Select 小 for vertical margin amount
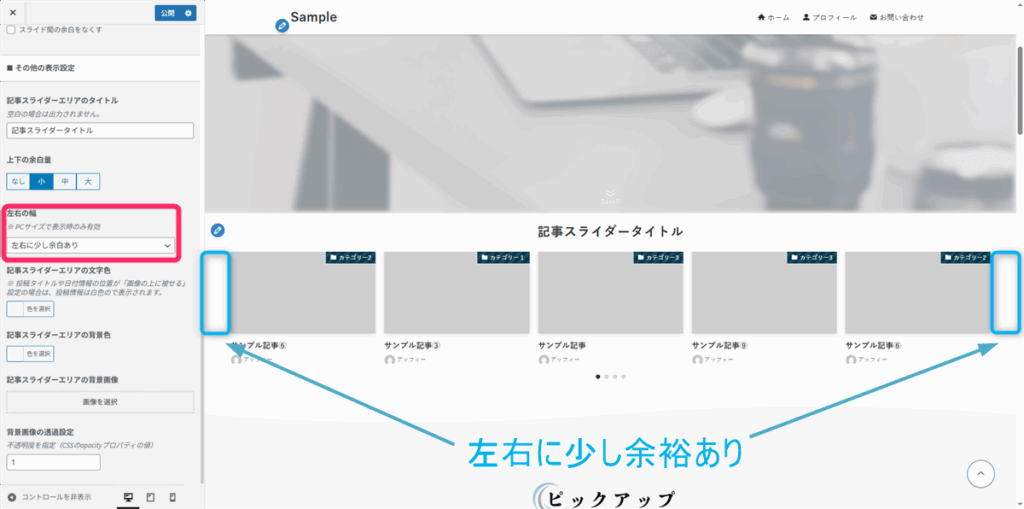 (x=41, y=182)
